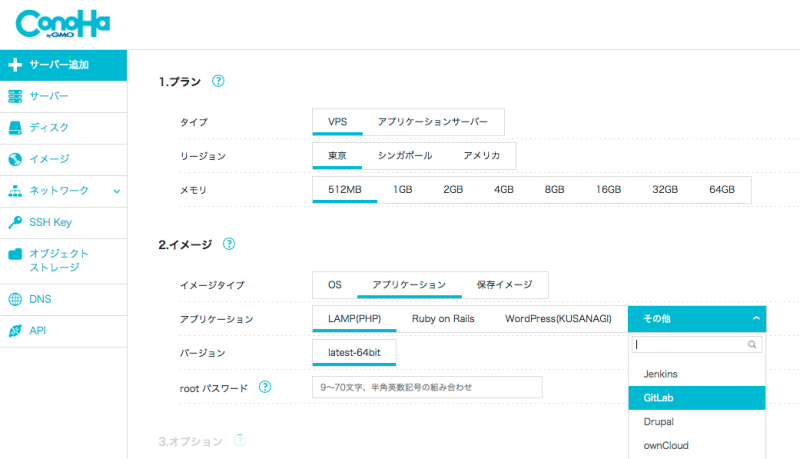Select Ruby on Rails application
The image size is (800, 459).
point(443,319)
